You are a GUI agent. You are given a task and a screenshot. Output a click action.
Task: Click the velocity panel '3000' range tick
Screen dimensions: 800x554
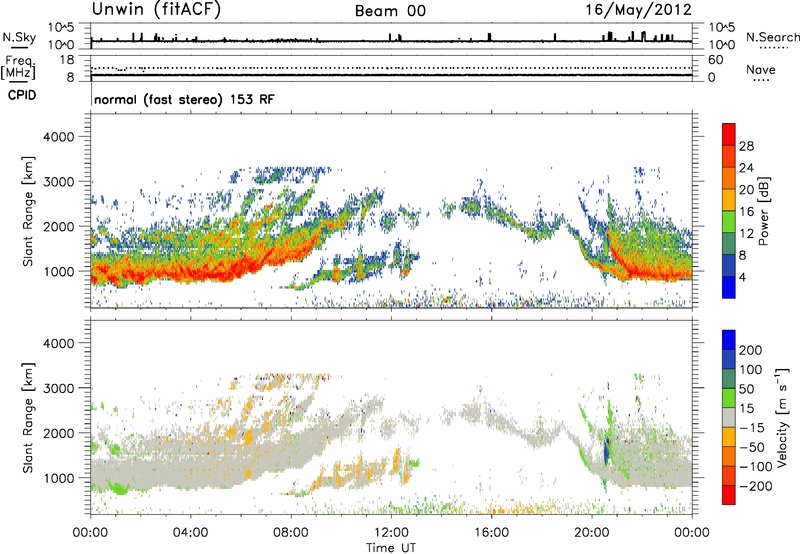coord(58,388)
